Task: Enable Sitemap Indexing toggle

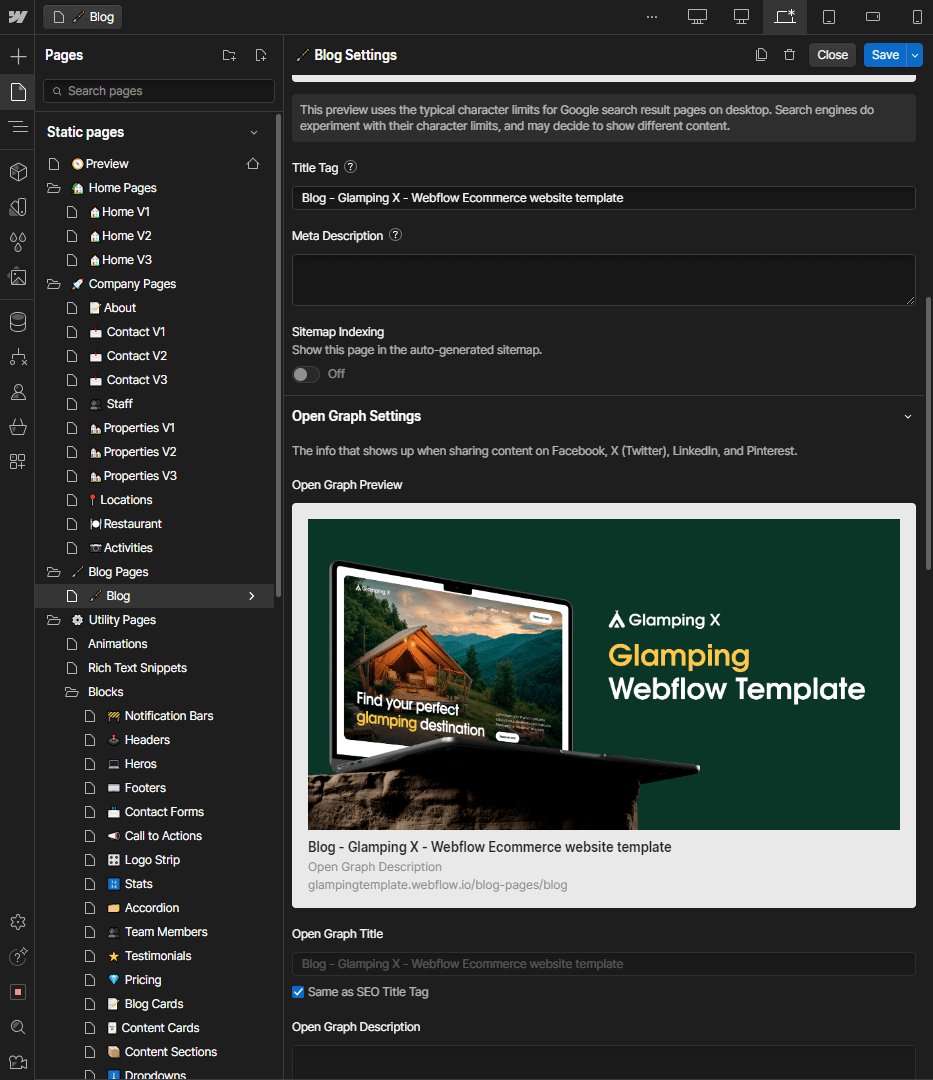Action: 305,373
